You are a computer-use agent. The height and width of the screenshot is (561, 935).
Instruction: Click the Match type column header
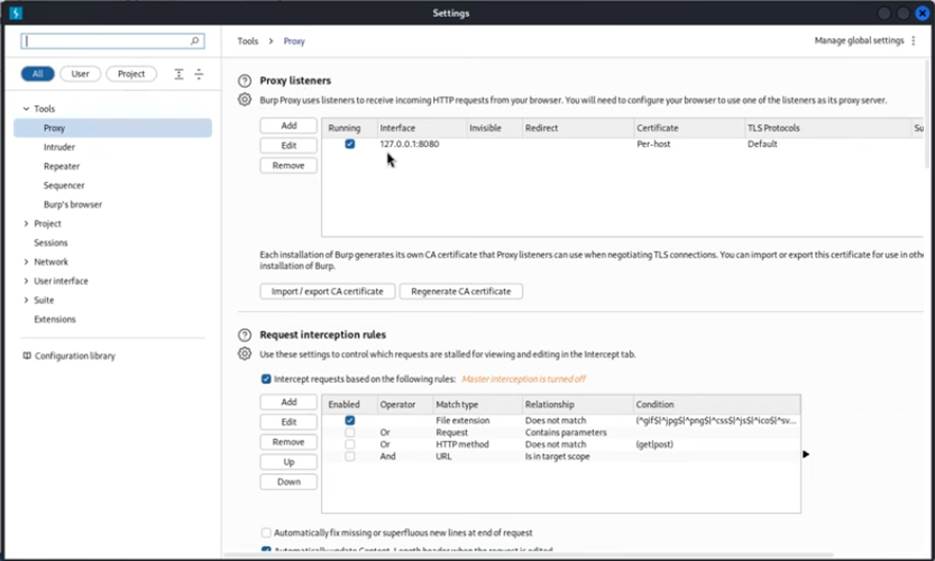476,404
